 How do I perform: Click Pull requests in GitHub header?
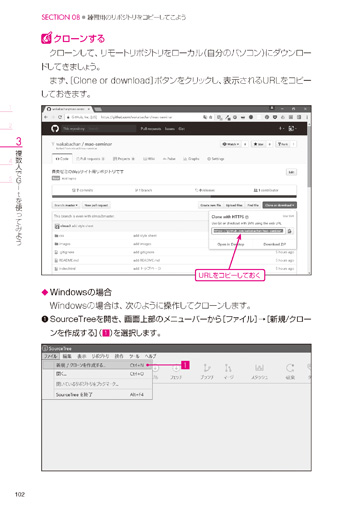pyautogui.click(x=151, y=129)
